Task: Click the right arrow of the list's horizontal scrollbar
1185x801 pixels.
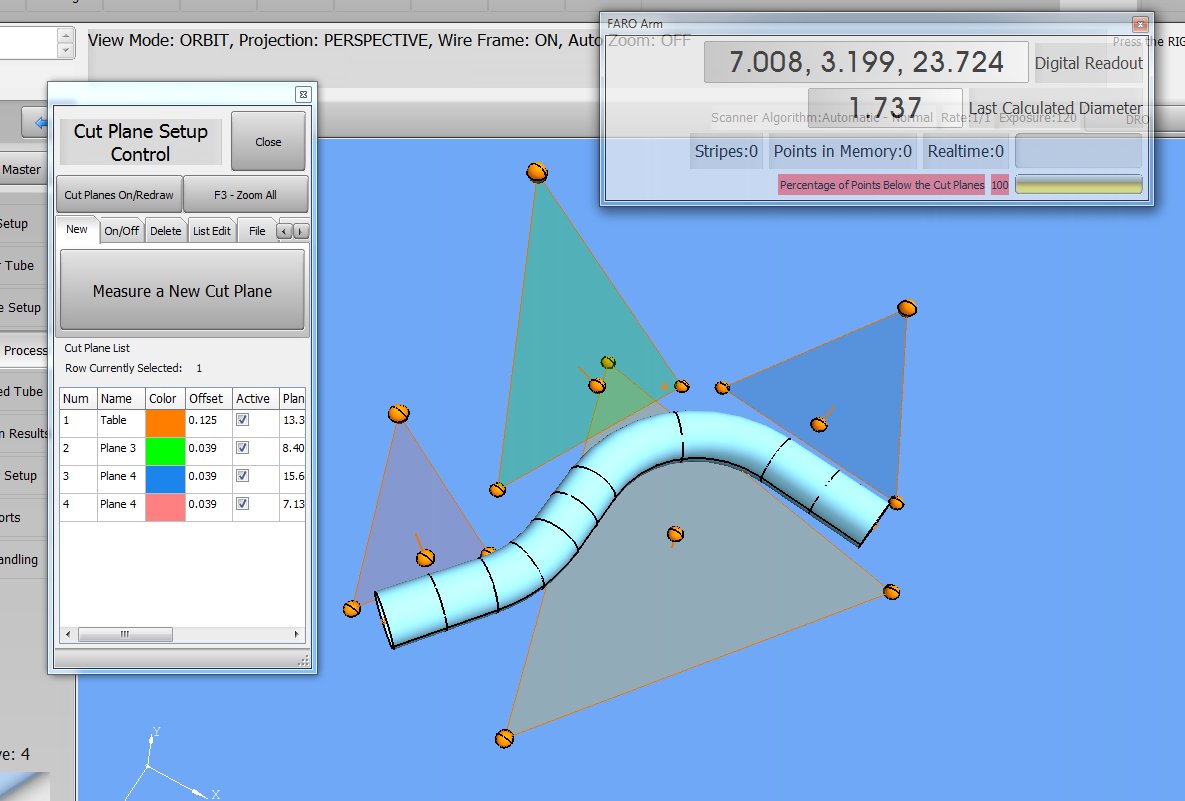Action: [x=298, y=634]
